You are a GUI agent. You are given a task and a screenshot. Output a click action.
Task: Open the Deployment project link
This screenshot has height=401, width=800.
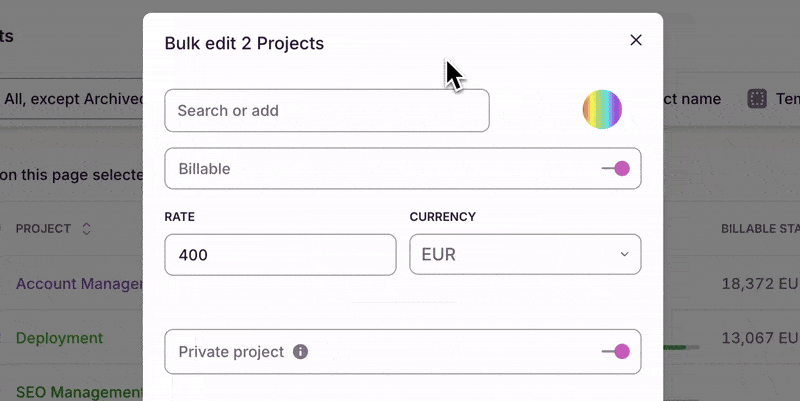click(60, 338)
